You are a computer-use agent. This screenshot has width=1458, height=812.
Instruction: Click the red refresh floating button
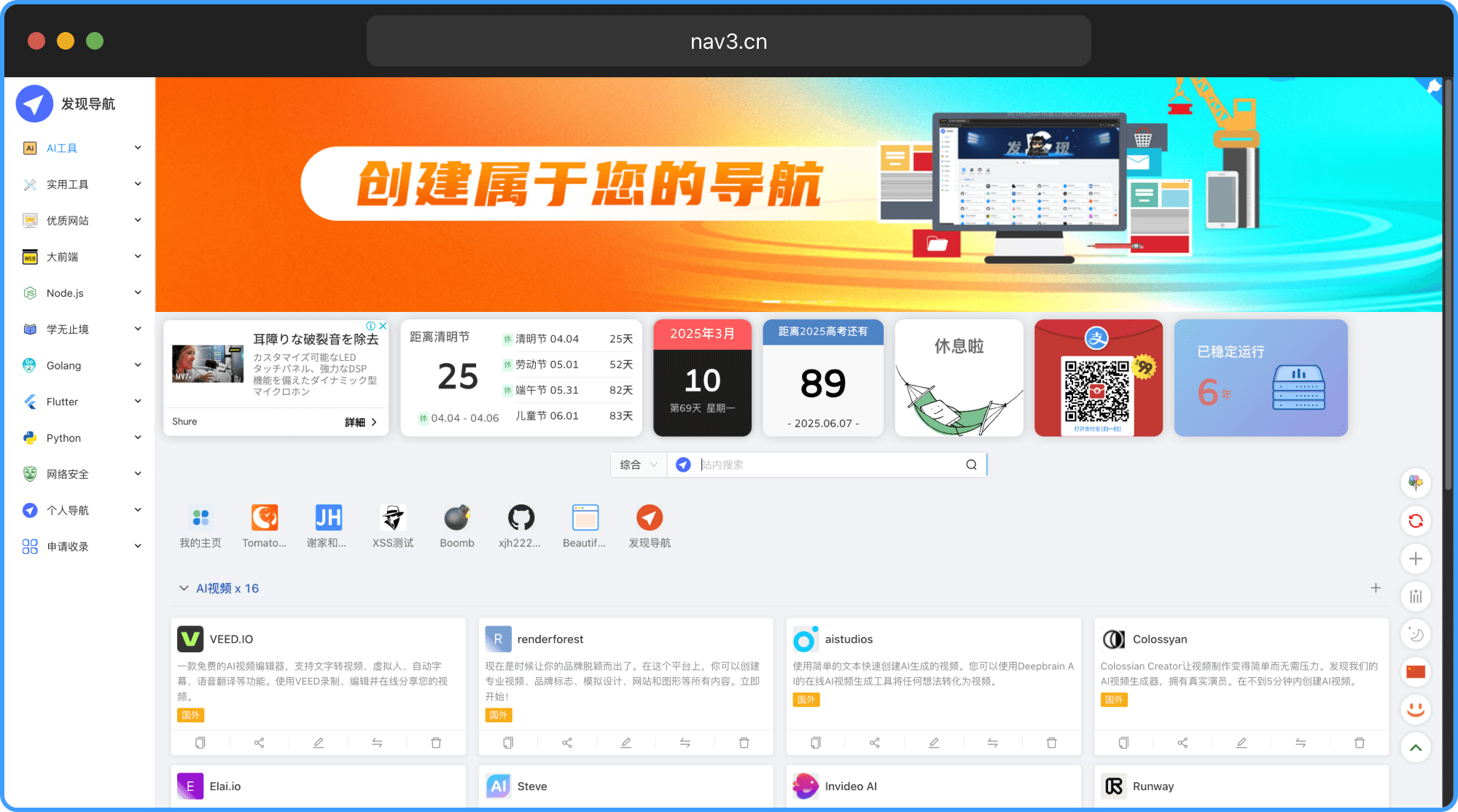tap(1416, 520)
